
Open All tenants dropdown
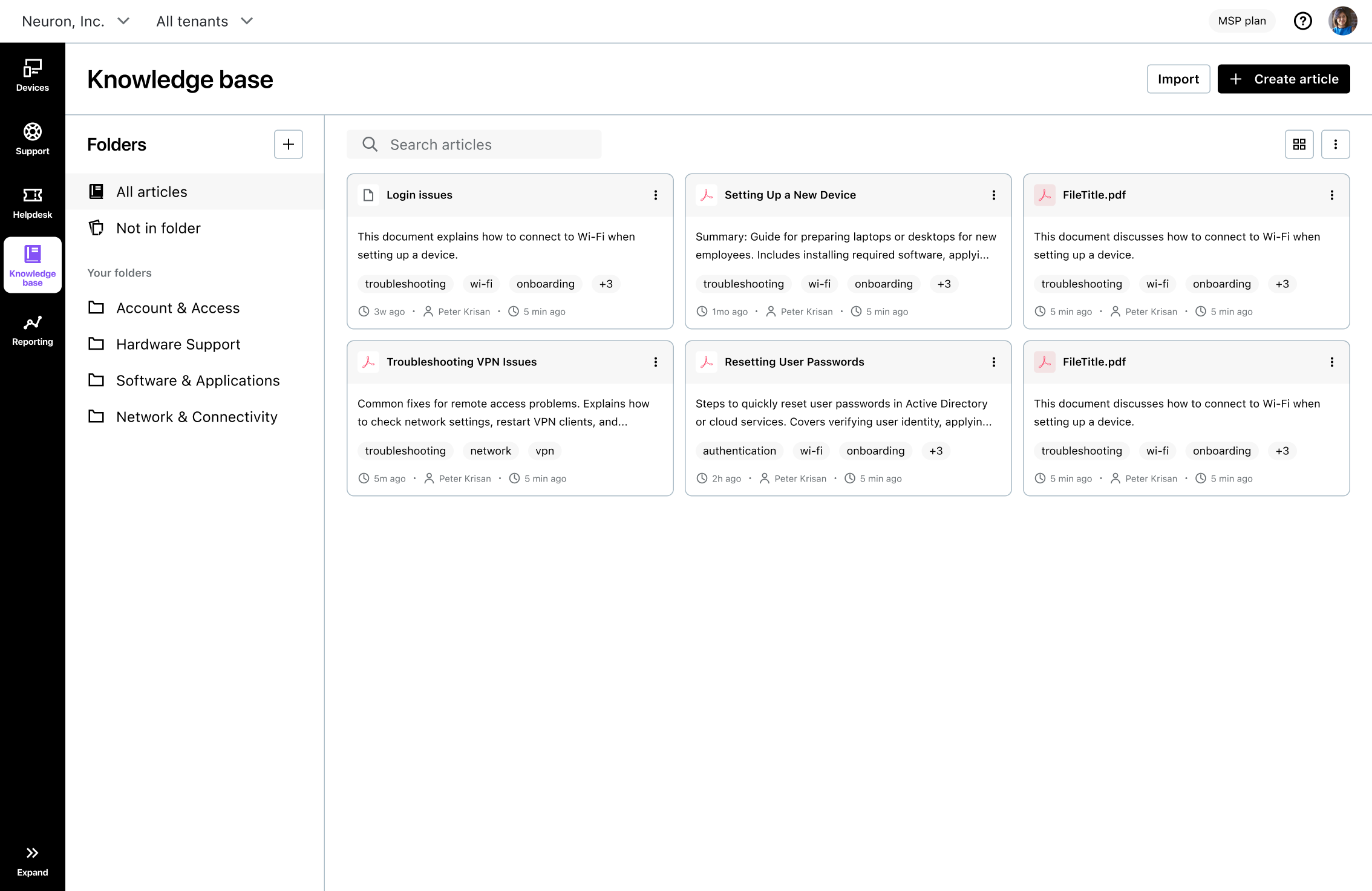204,21
